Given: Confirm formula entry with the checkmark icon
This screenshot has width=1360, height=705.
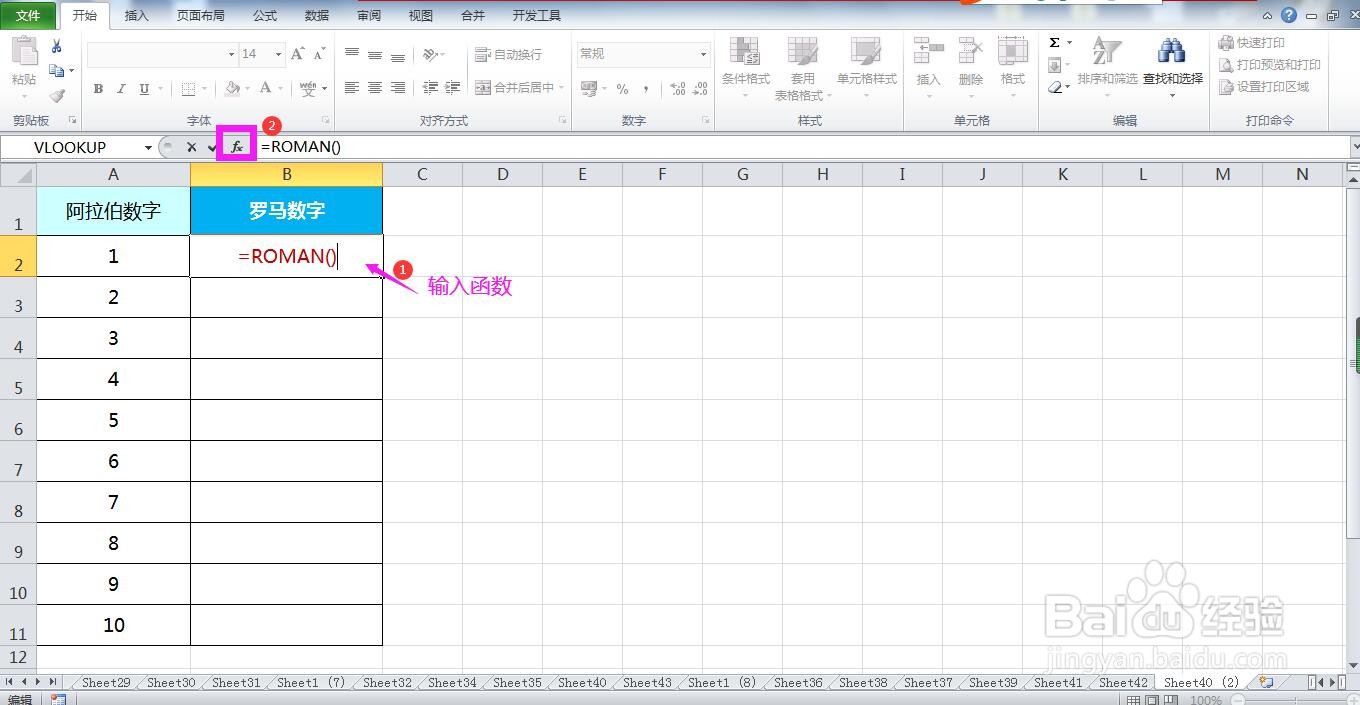Looking at the screenshot, I should point(212,147).
